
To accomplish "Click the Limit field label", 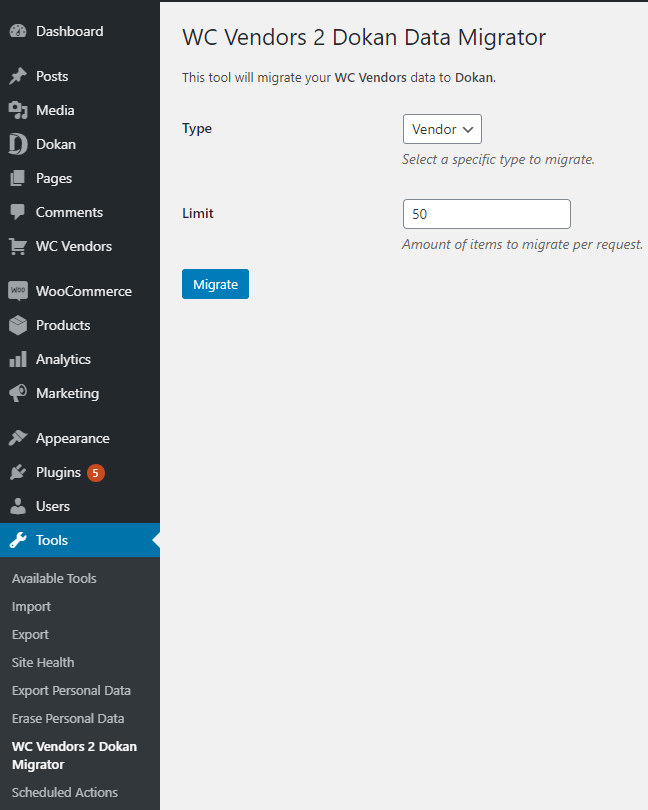I will point(198,213).
